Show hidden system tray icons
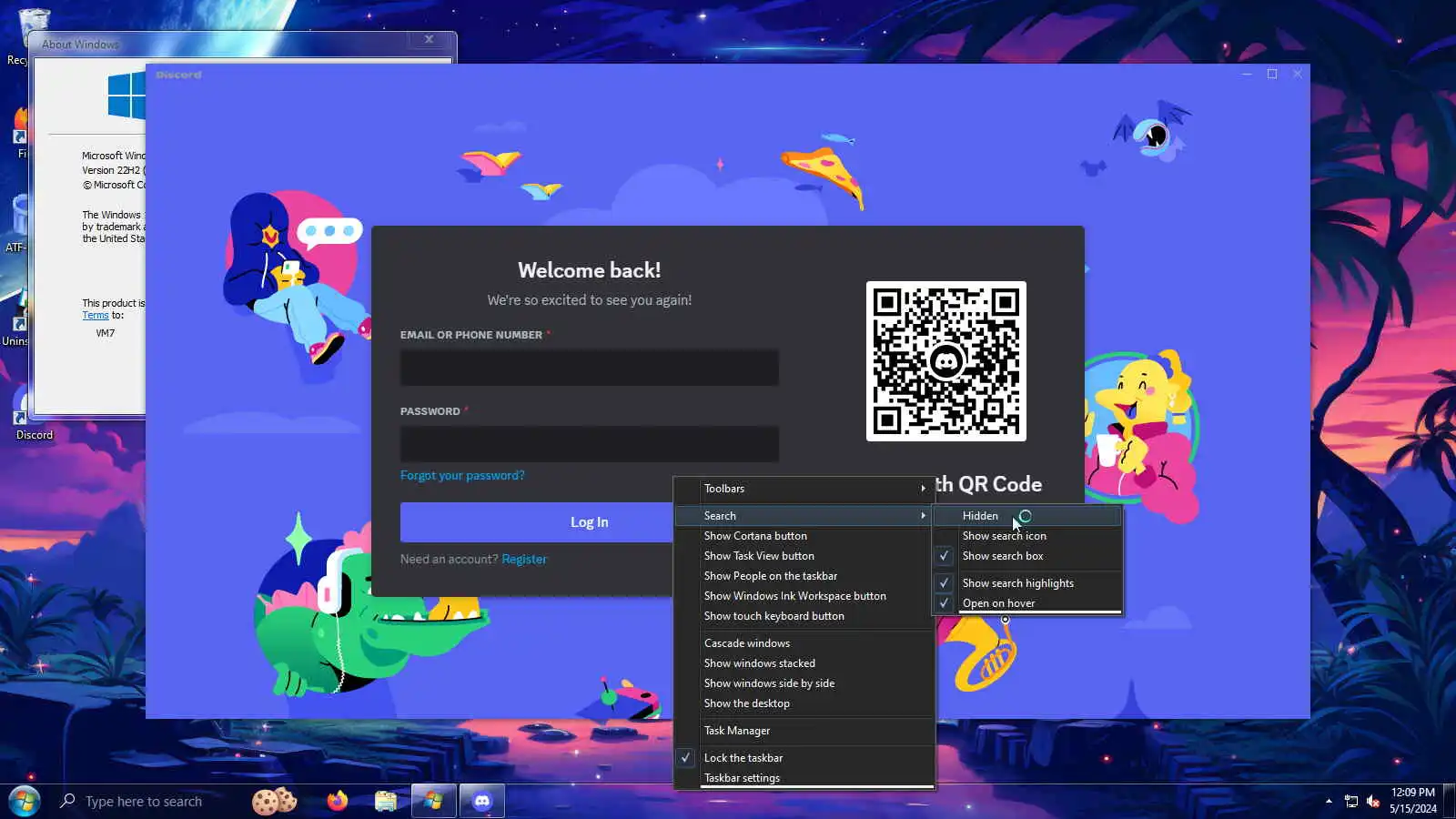Viewport: 1456px width, 819px height. (x=1329, y=802)
